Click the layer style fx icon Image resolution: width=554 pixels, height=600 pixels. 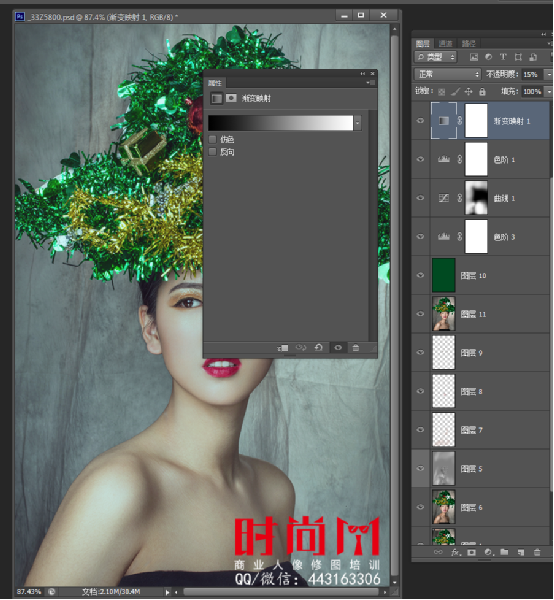tap(455, 552)
